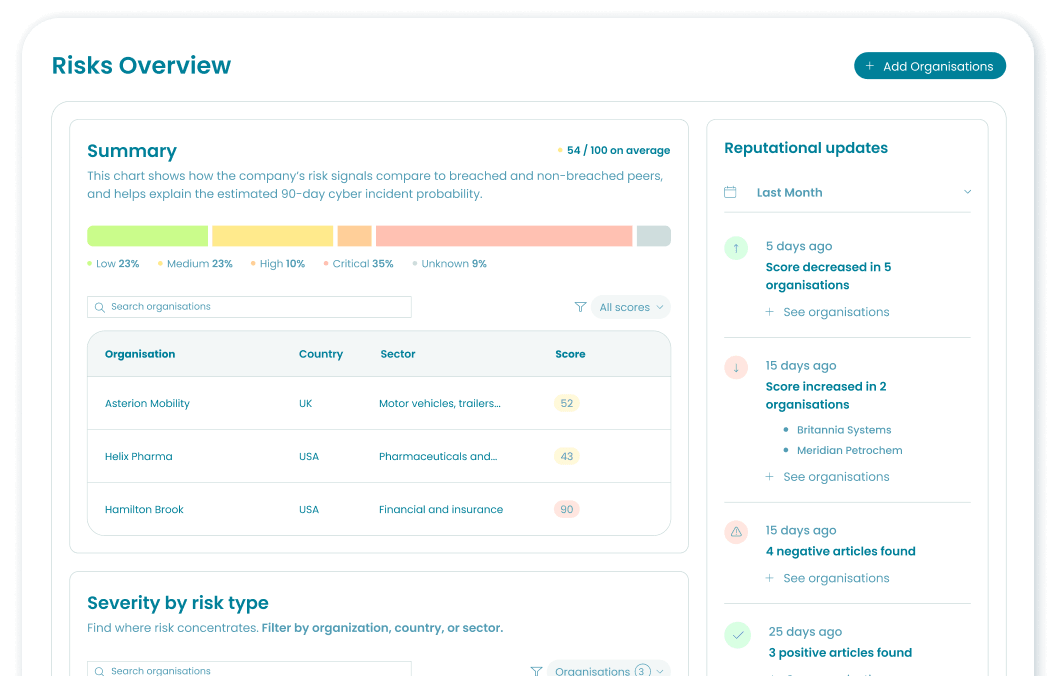Screen dimensions: 1058x676
Task: Click the green checkmark icon for positive articles
Action: (x=737, y=635)
